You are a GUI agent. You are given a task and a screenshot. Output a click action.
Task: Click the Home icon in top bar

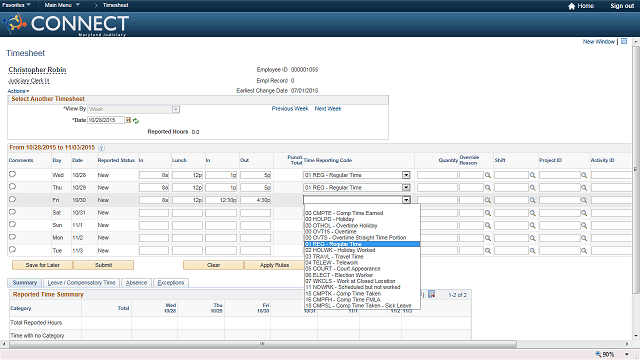[571, 6]
